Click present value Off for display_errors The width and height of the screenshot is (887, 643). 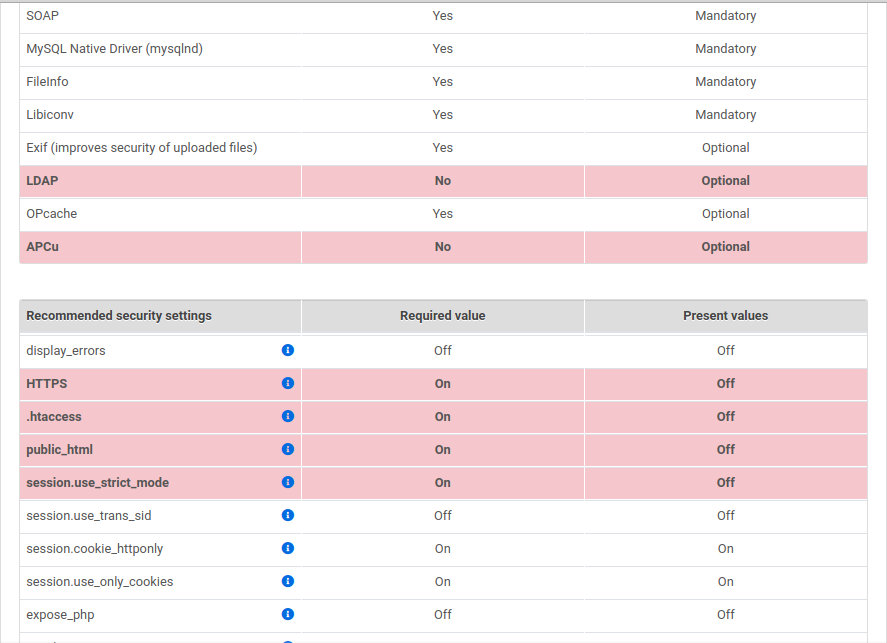726,351
